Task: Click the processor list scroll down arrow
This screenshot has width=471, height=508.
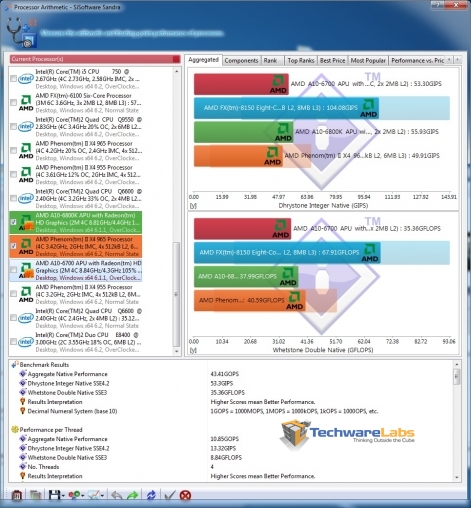Action: tap(176, 351)
